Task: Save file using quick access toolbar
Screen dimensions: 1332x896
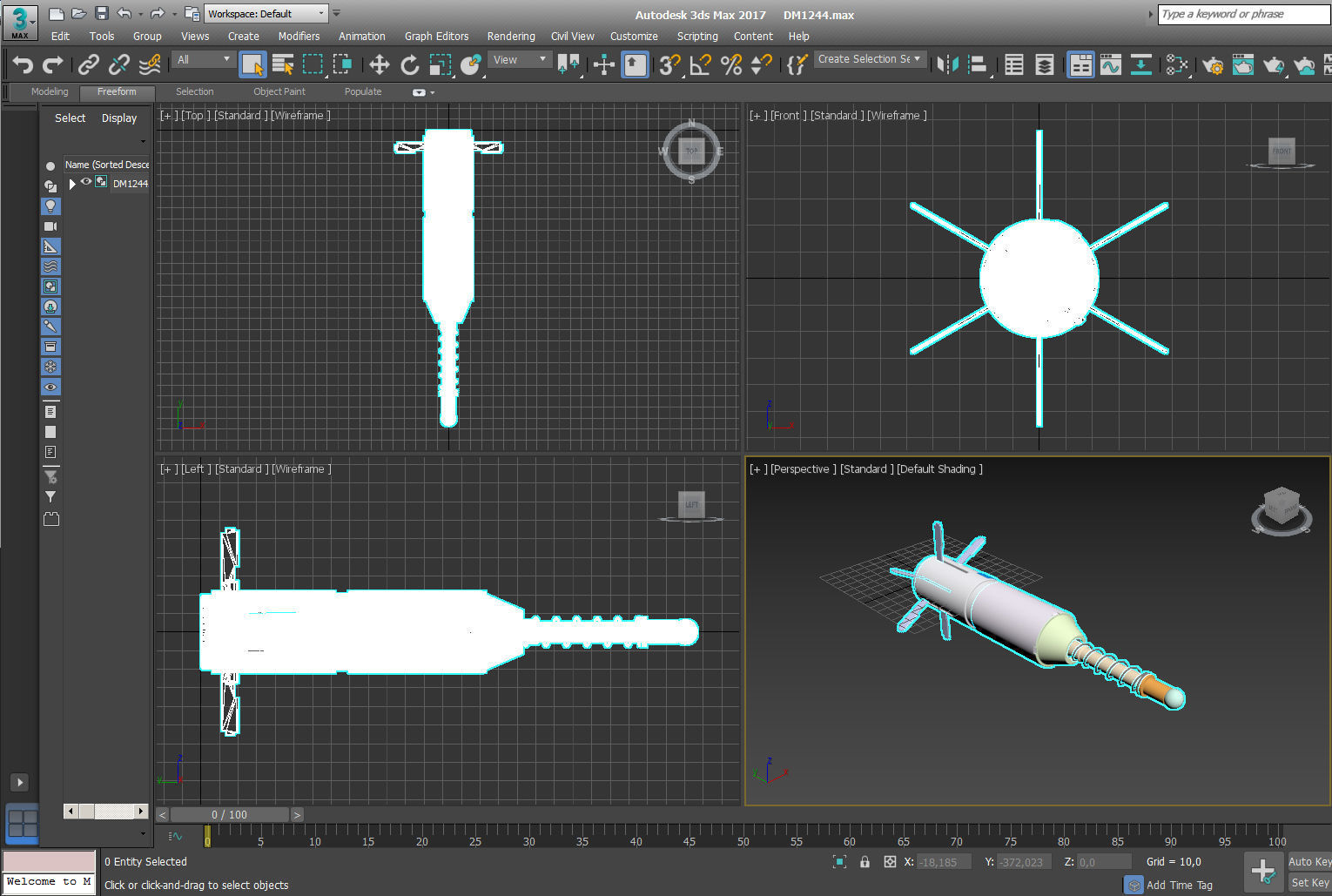Action: point(102,13)
